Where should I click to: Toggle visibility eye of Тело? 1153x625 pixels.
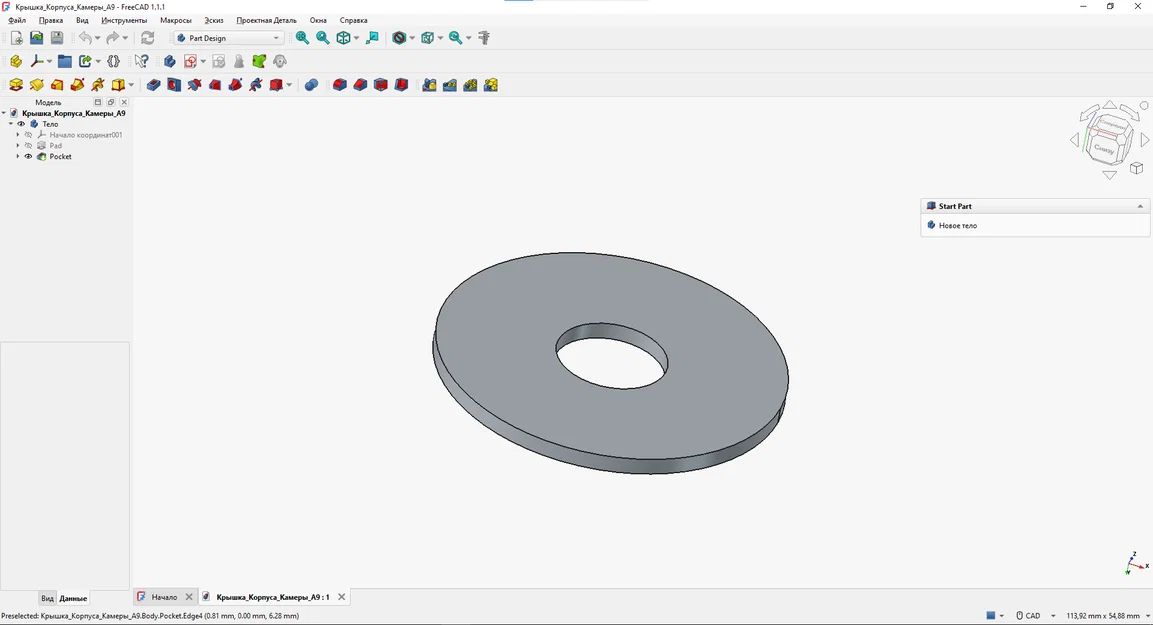click(21, 124)
